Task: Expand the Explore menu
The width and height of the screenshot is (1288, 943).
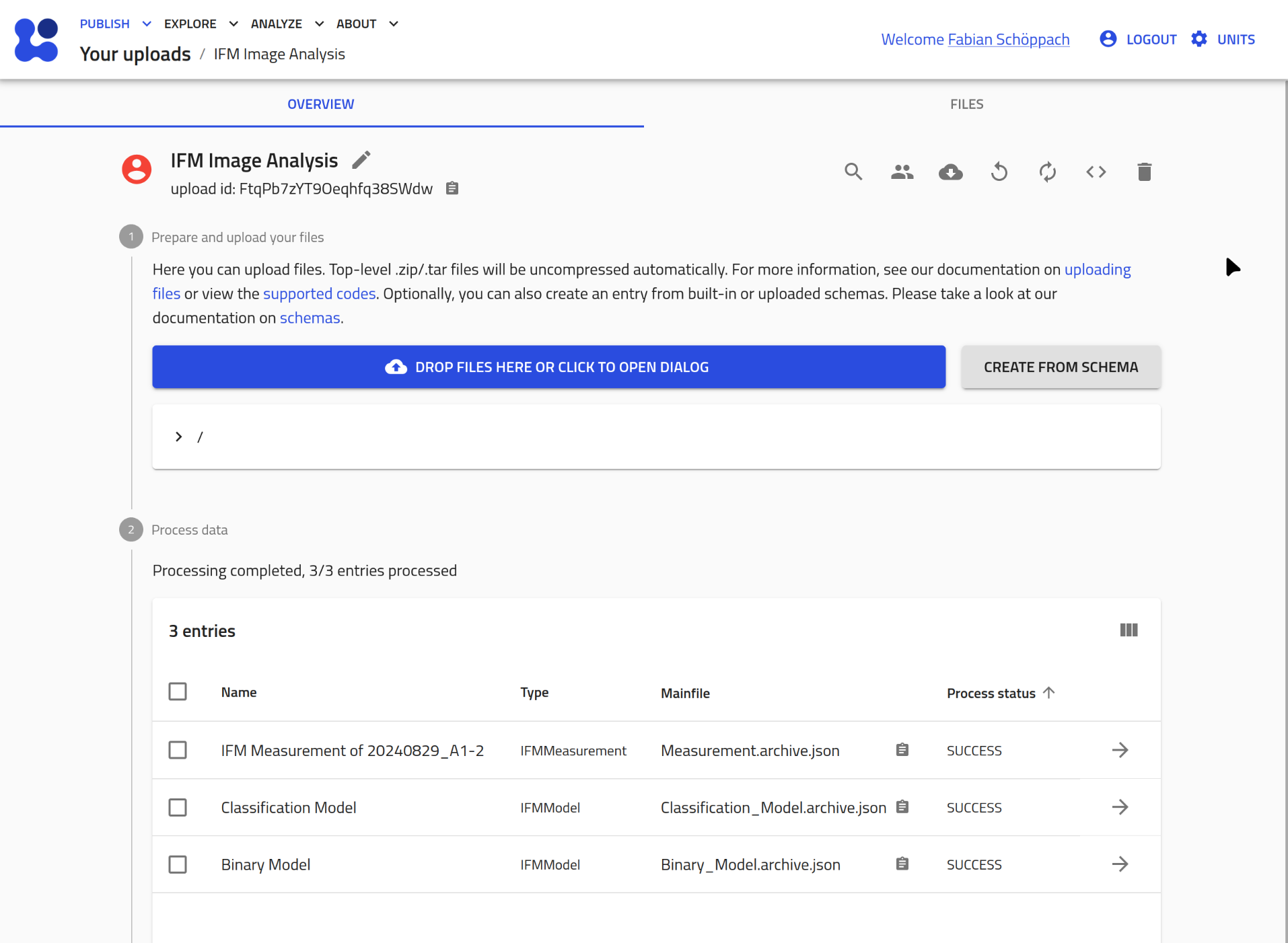Action: (201, 24)
